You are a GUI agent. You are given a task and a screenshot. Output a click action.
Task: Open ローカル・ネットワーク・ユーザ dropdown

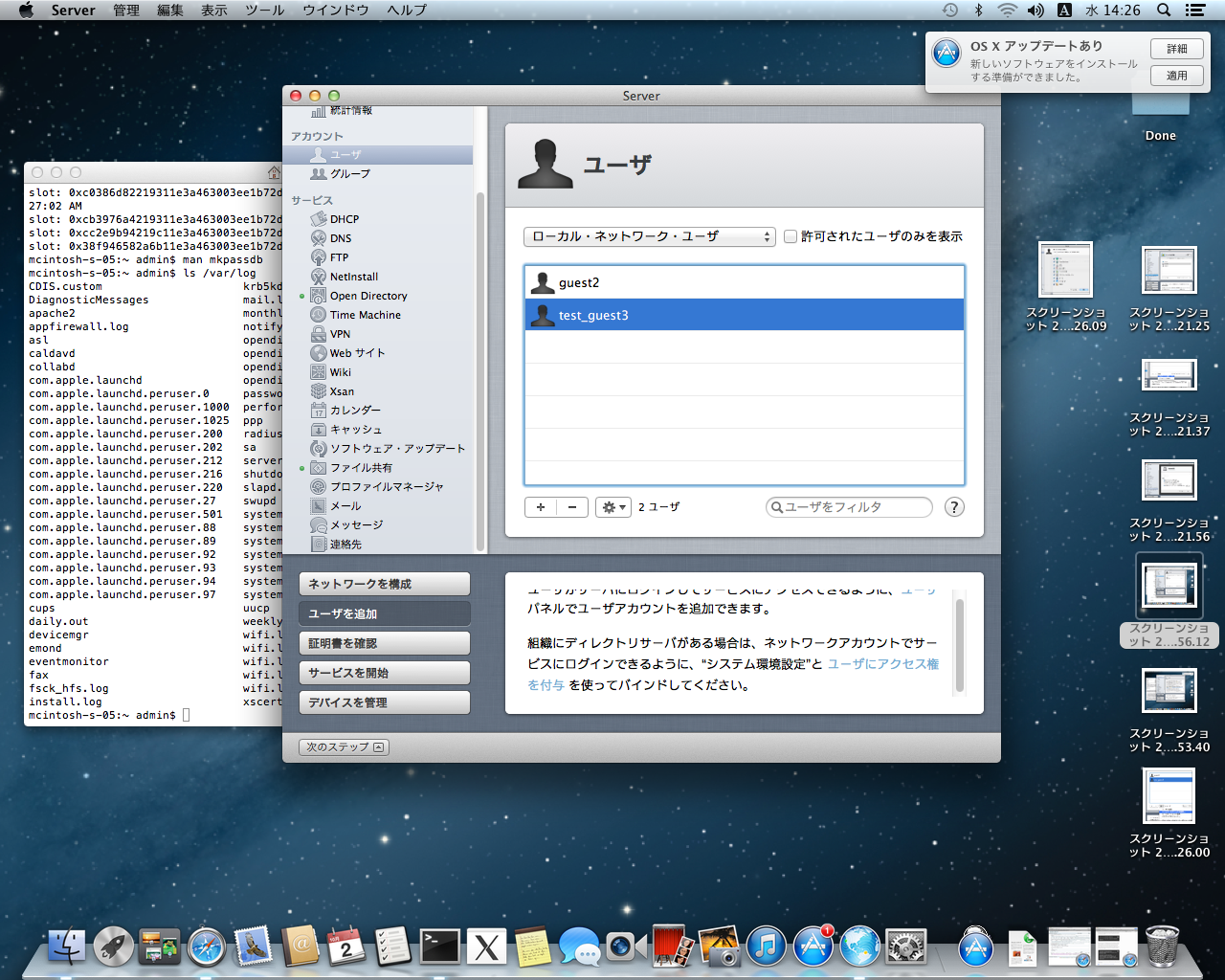(x=650, y=236)
